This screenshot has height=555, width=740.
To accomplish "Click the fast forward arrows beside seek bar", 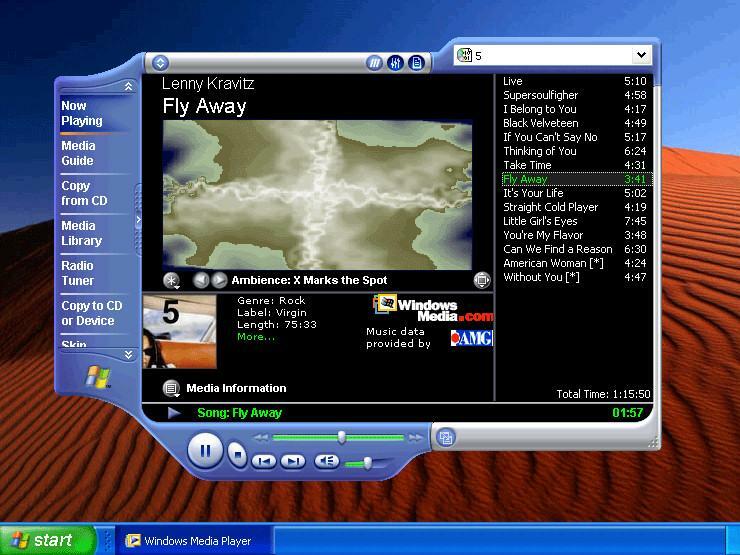I will (415, 438).
